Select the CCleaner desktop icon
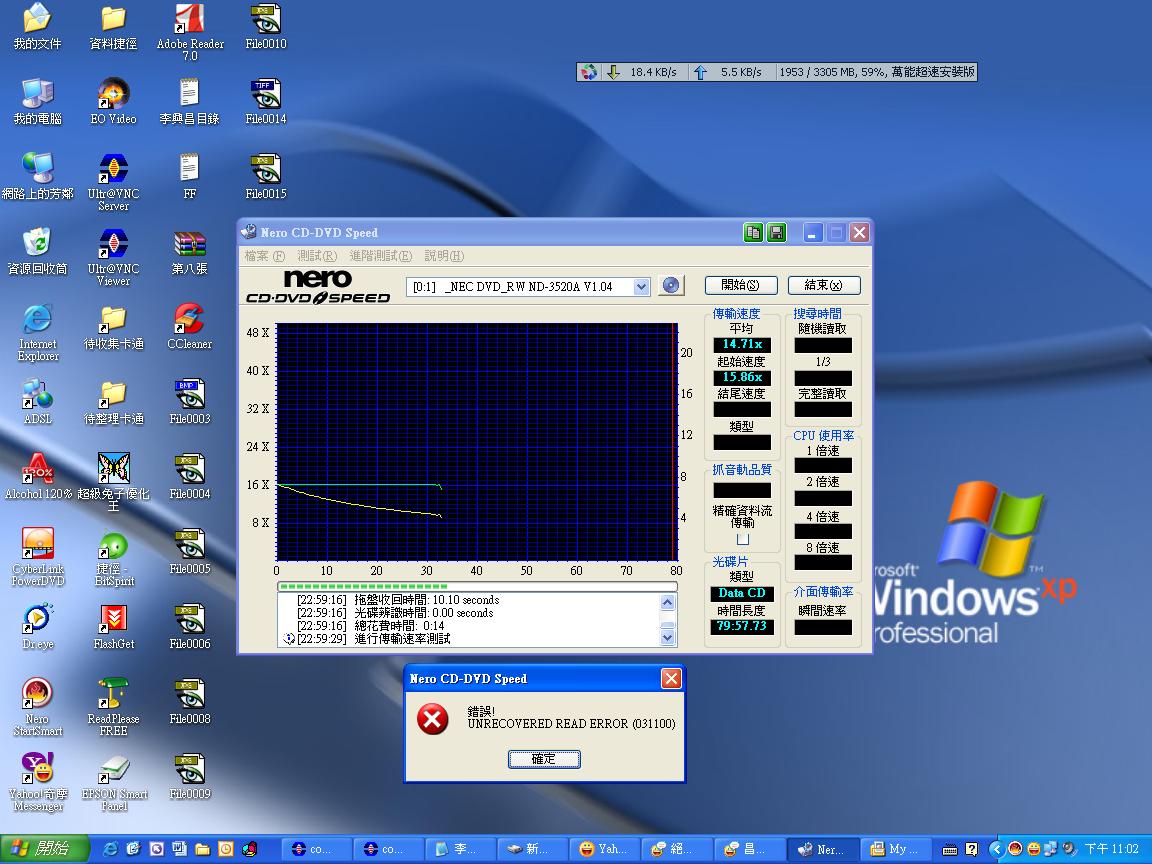 pyautogui.click(x=190, y=327)
